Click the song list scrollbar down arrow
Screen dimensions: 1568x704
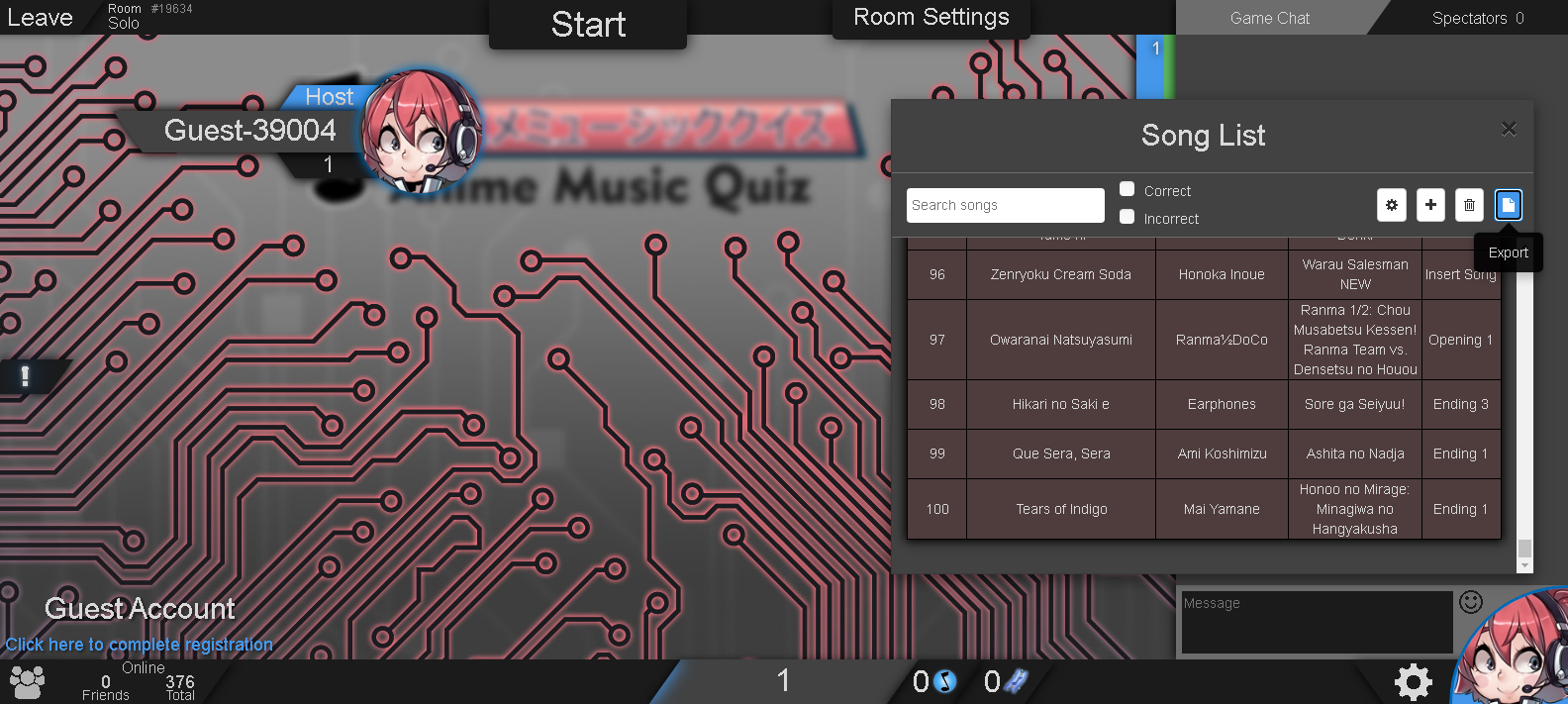(1524, 565)
